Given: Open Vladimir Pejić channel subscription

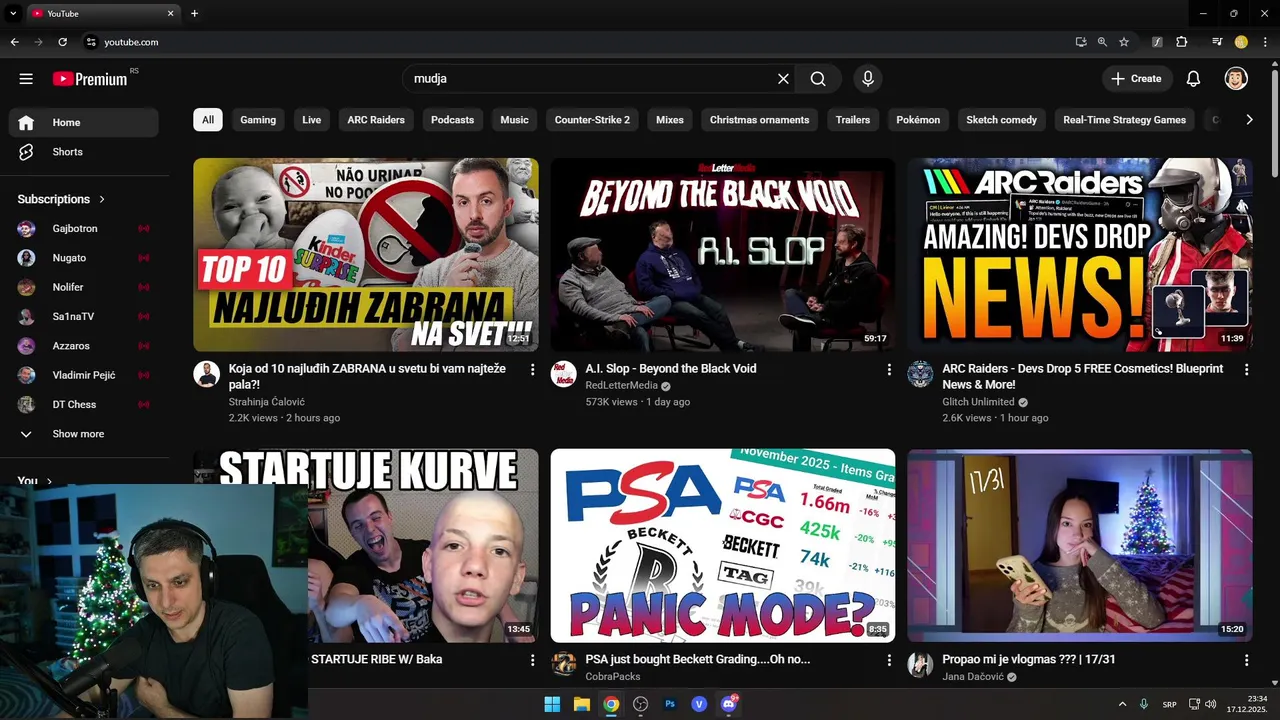Looking at the screenshot, I should tap(84, 375).
